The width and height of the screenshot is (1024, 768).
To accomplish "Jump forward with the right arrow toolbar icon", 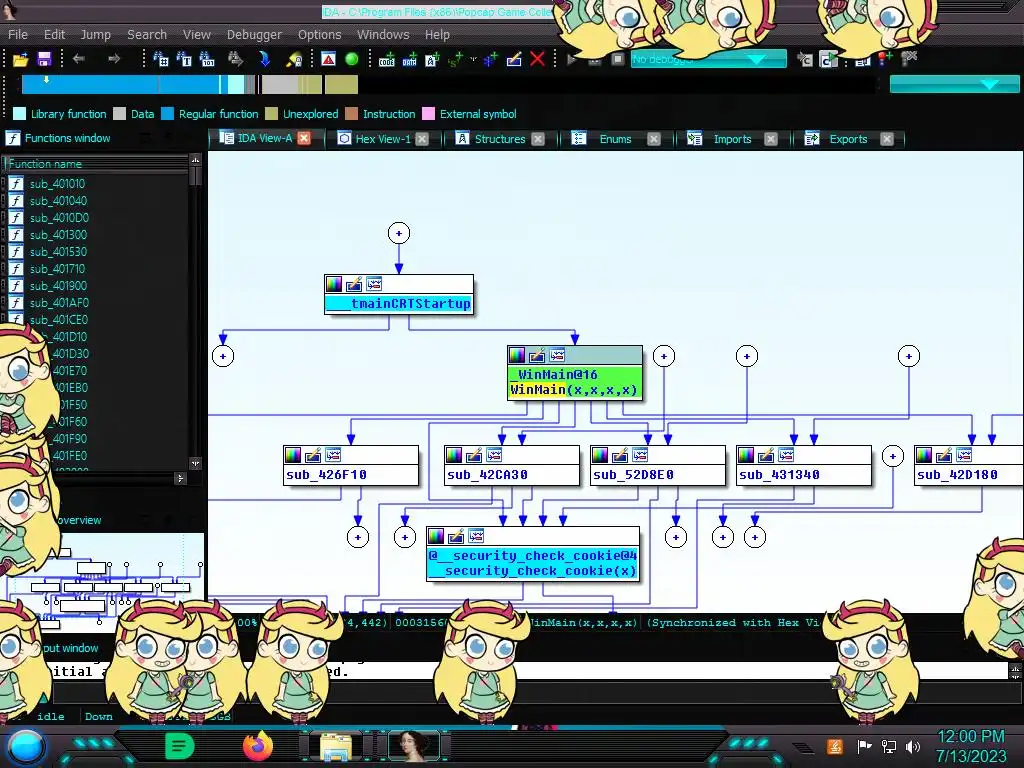I will pos(114,59).
